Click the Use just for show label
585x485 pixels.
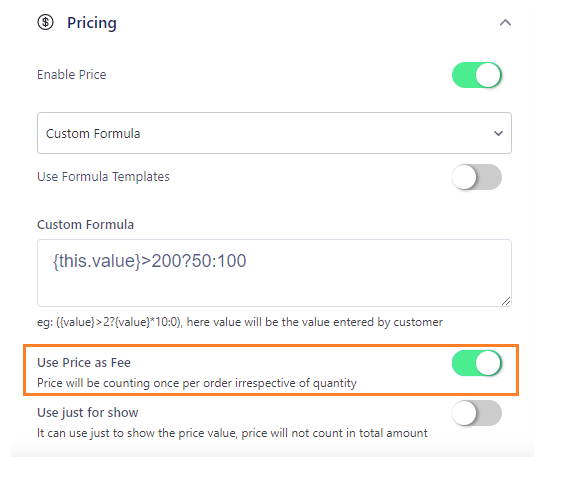(x=88, y=413)
